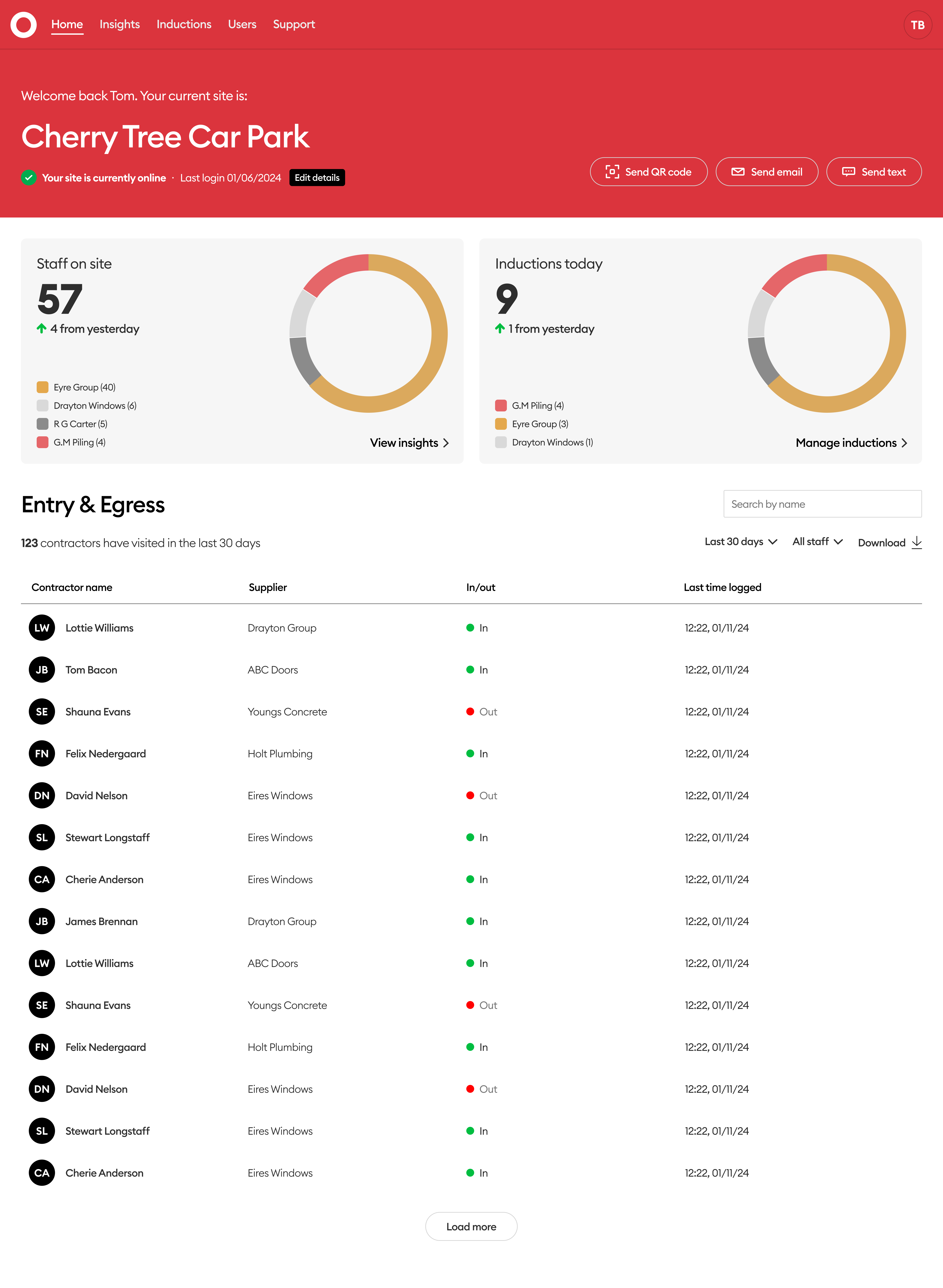Expand the Last 30 days dropdown
The image size is (943, 1288).
click(x=741, y=542)
